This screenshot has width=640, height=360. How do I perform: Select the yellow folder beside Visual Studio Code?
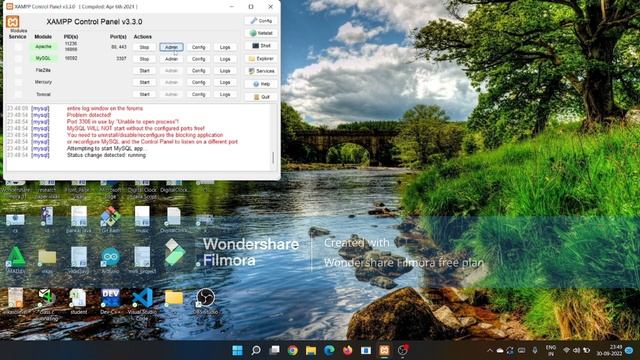(174, 298)
